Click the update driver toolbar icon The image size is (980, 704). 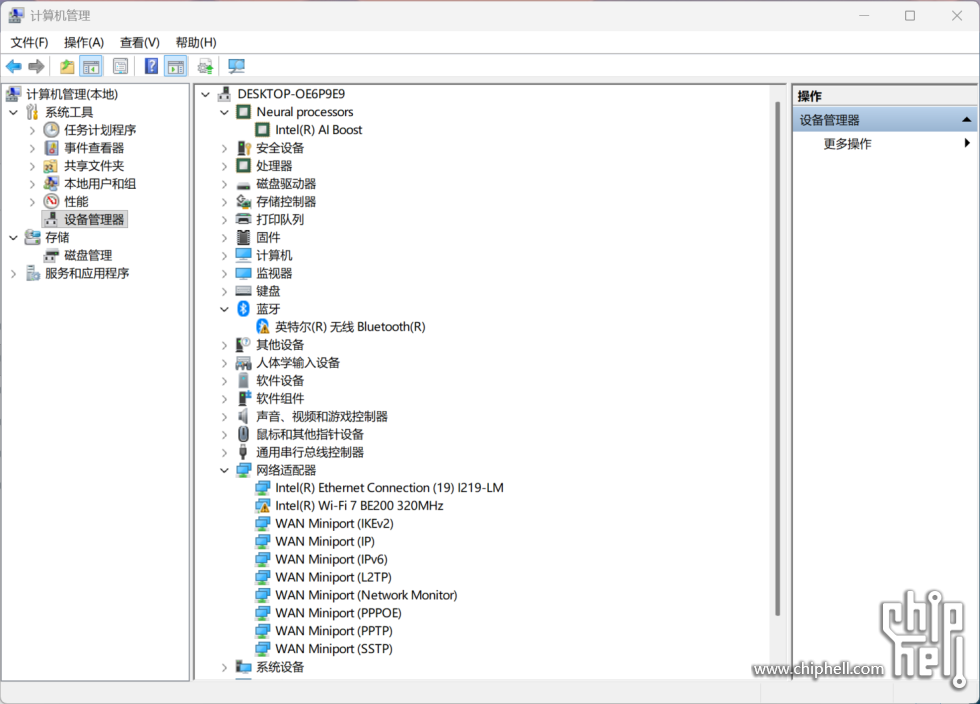pyautogui.click(x=205, y=67)
